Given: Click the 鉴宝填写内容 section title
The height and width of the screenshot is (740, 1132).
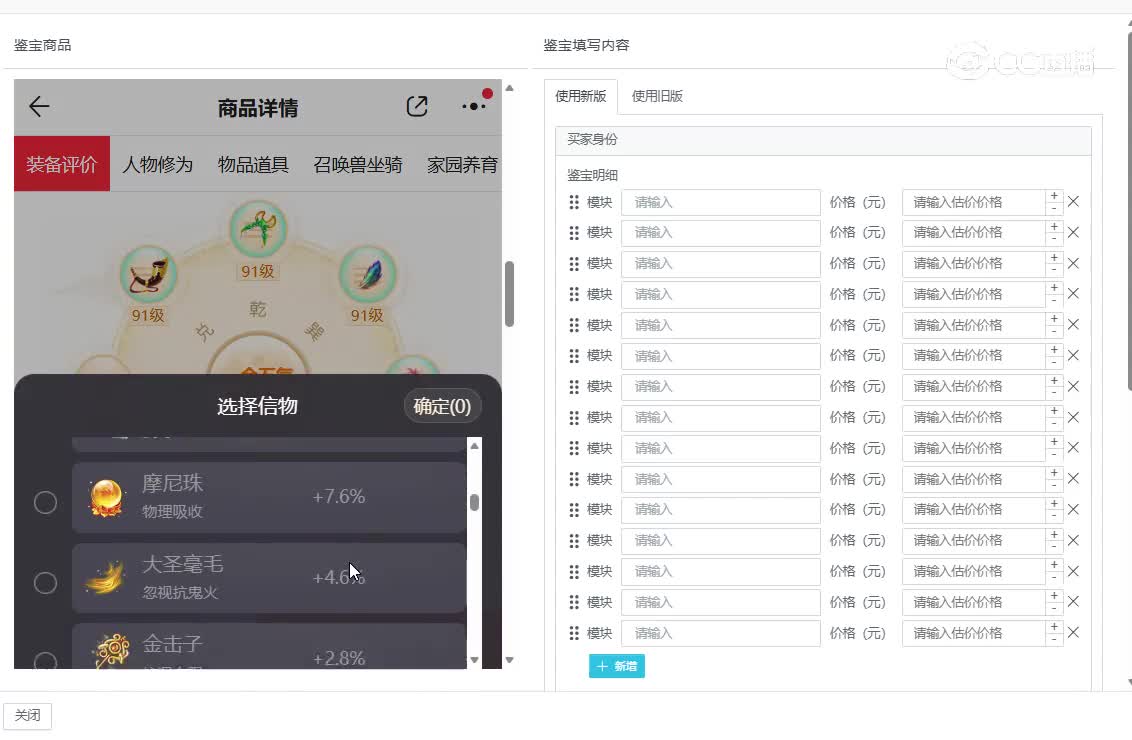Looking at the screenshot, I should [x=586, y=45].
